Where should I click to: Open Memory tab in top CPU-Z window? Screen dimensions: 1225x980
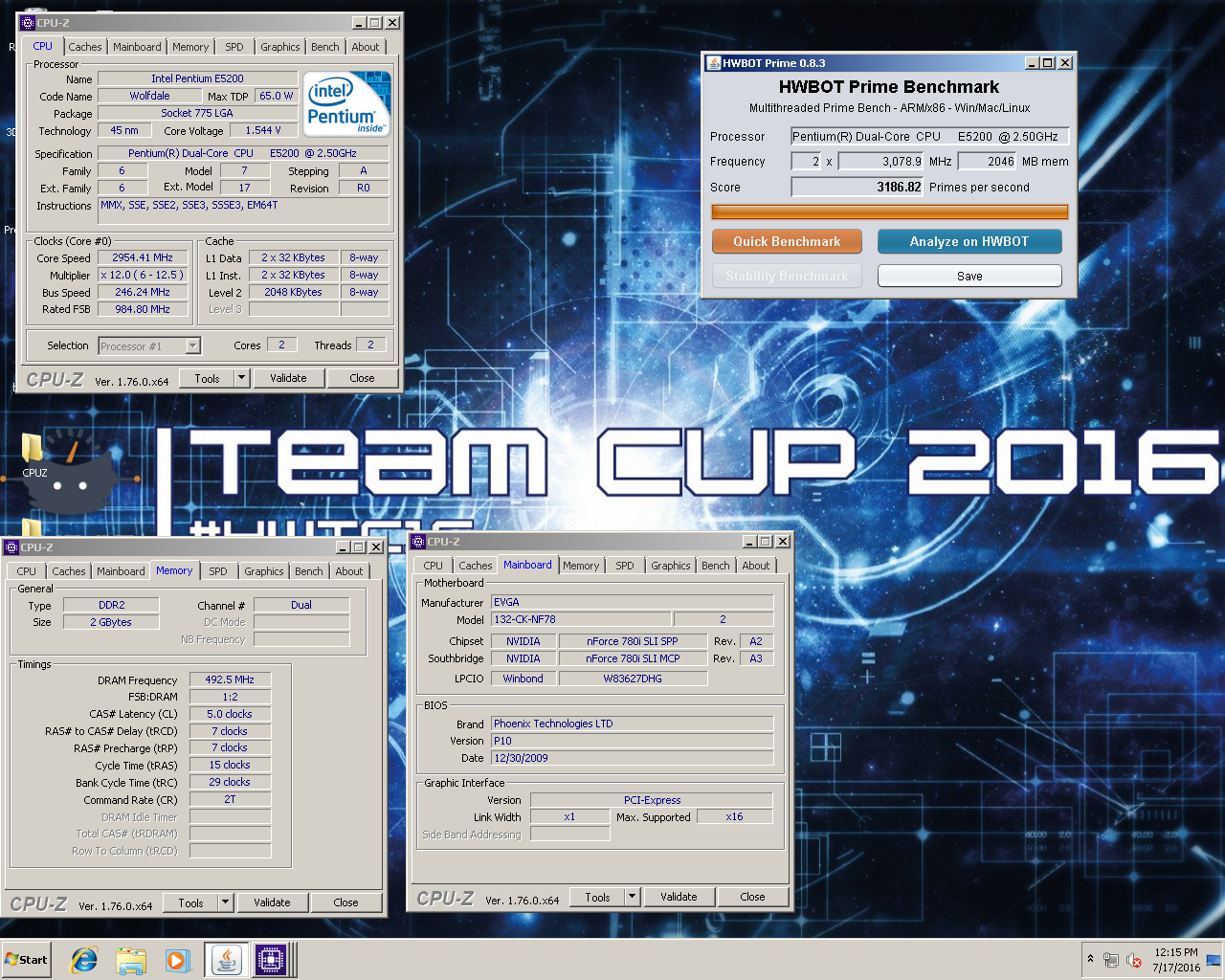pyautogui.click(x=190, y=47)
